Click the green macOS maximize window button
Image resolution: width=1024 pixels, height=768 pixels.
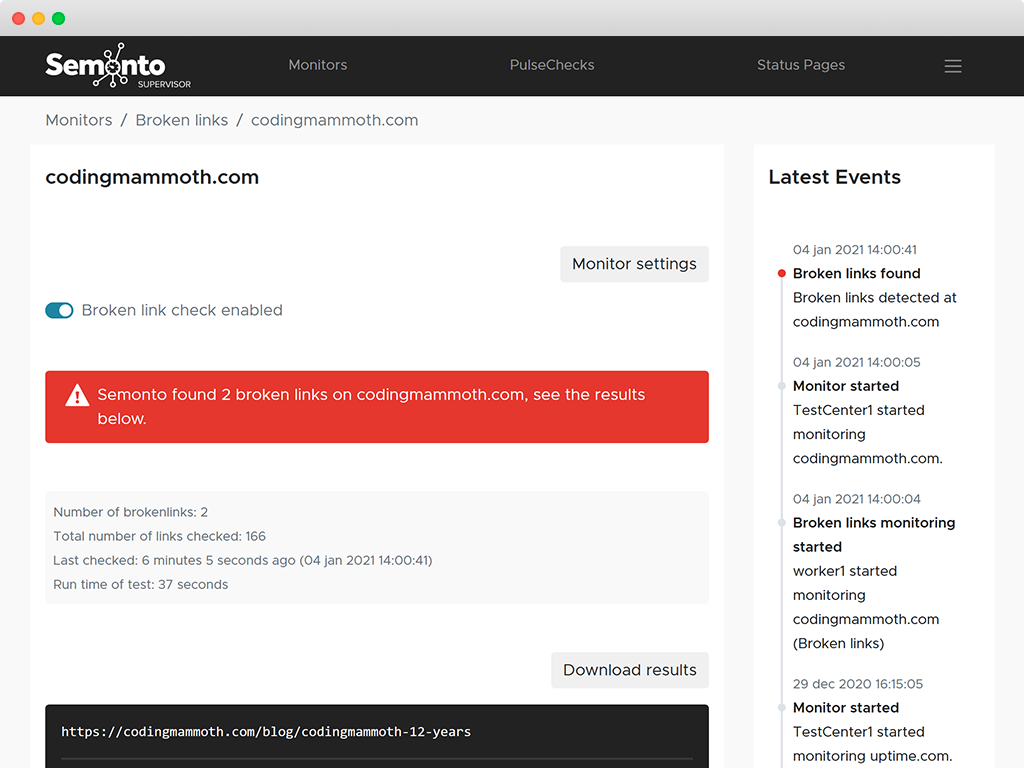pos(59,18)
